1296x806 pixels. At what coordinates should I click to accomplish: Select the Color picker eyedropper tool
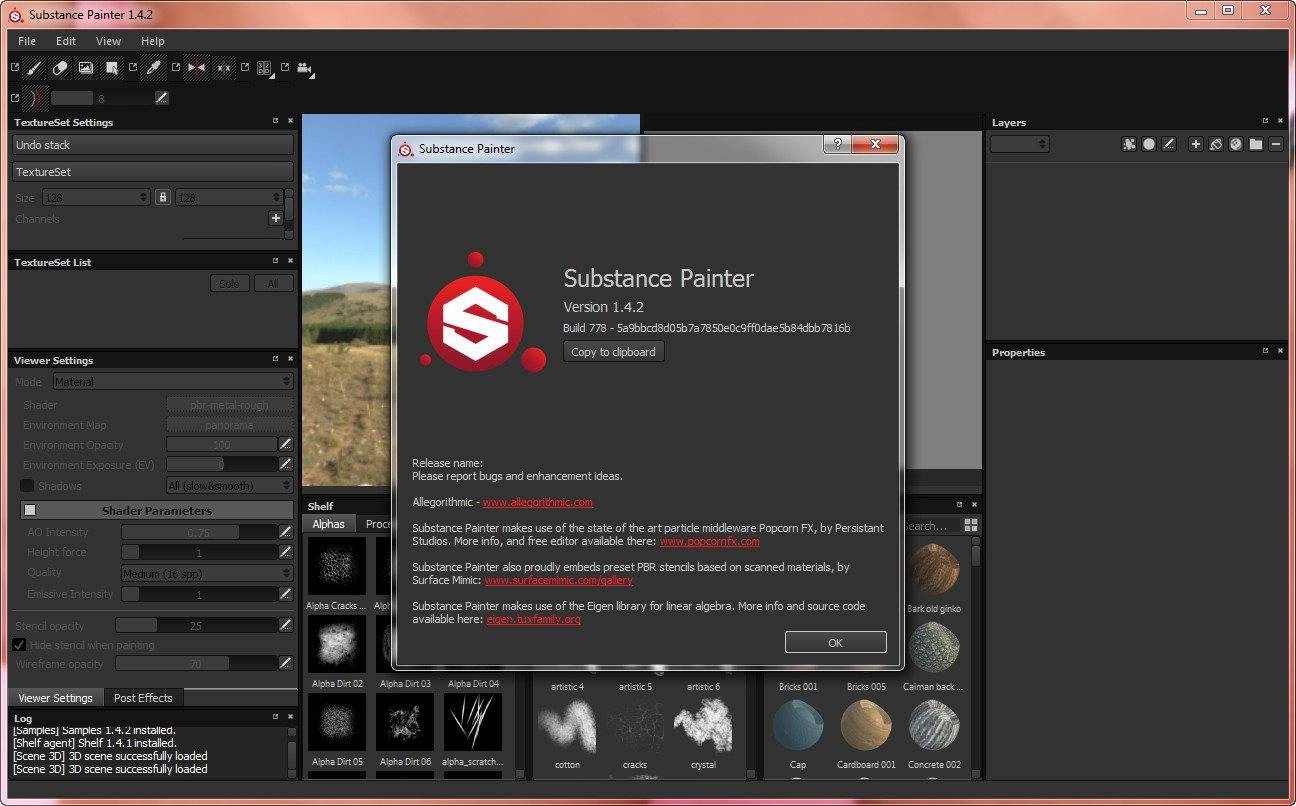click(x=153, y=68)
